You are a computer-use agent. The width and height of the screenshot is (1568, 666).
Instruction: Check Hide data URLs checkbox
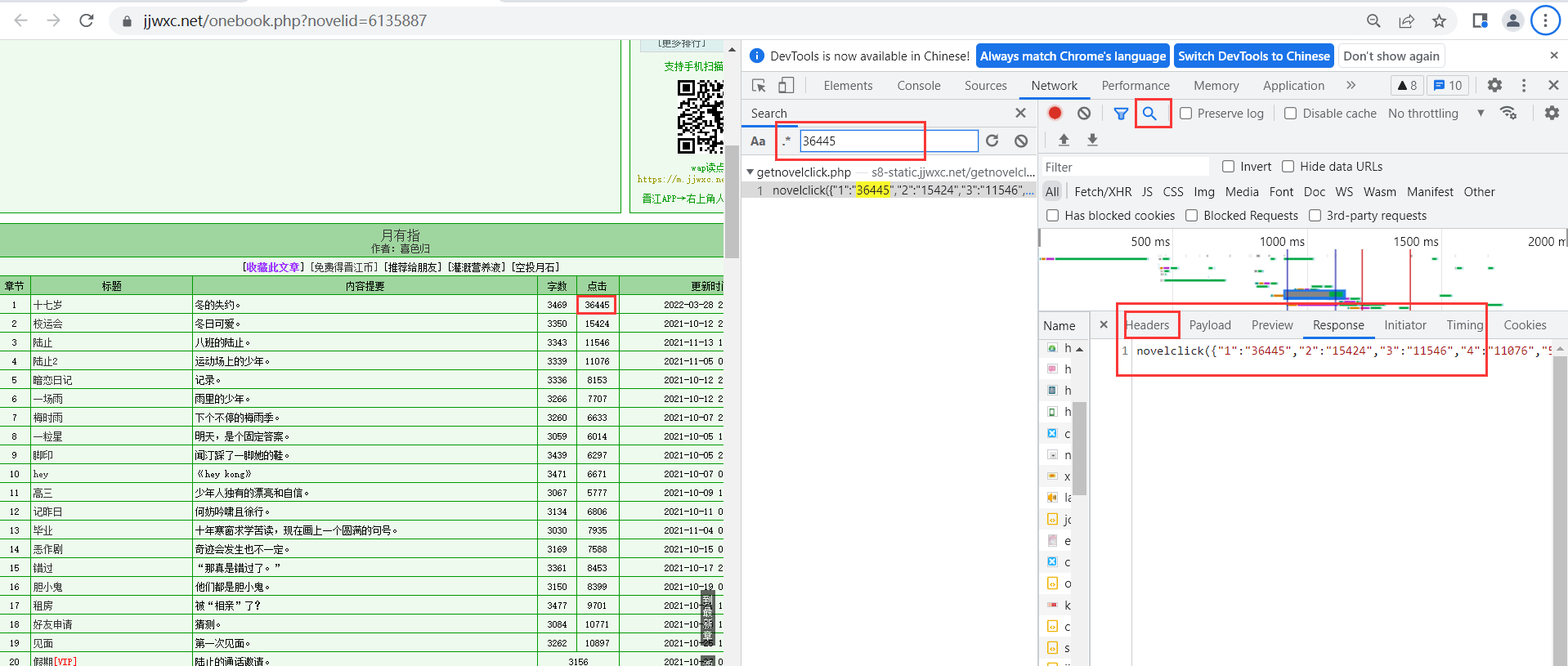pos(1288,167)
